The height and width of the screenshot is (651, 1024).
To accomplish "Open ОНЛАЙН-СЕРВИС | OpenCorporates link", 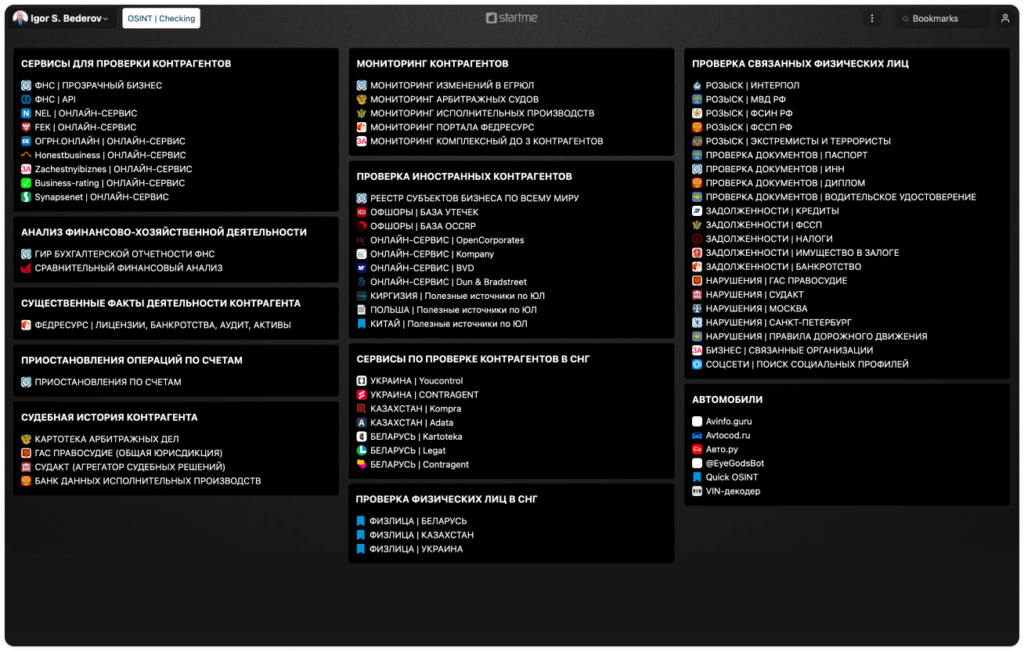I will pyautogui.click(x=447, y=240).
